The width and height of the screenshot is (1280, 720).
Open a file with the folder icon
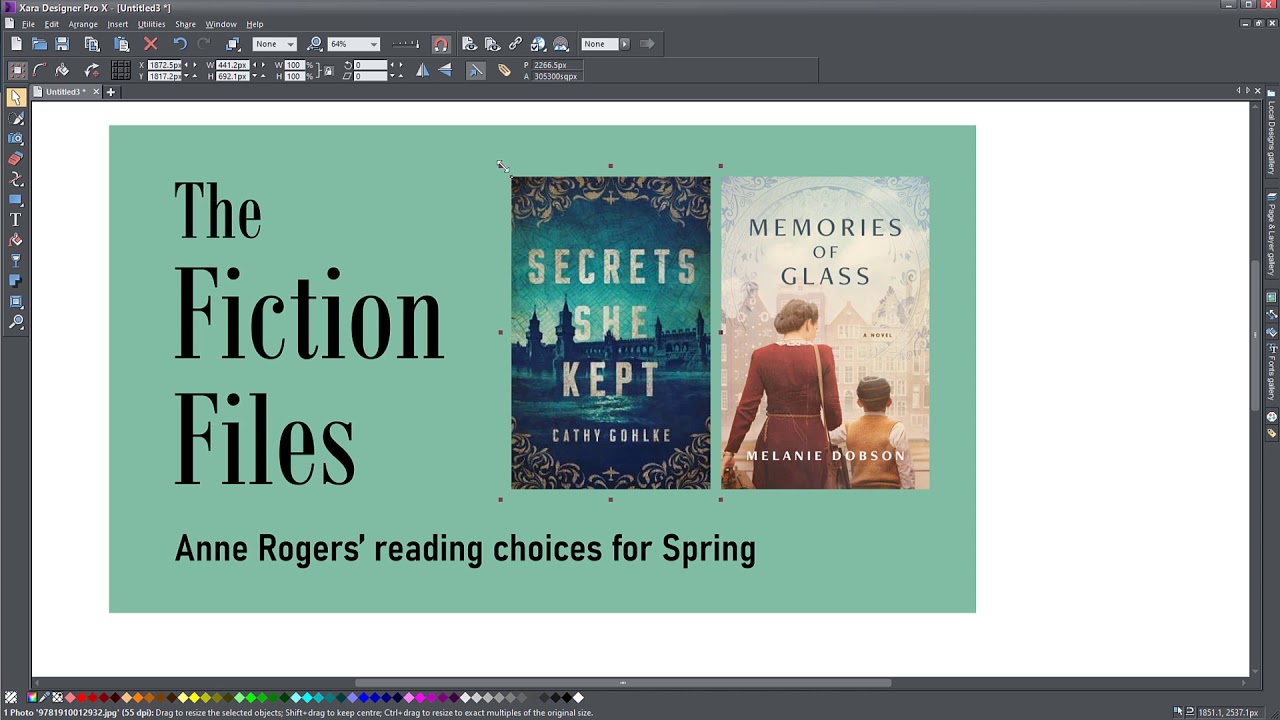[x=39, y=44]
